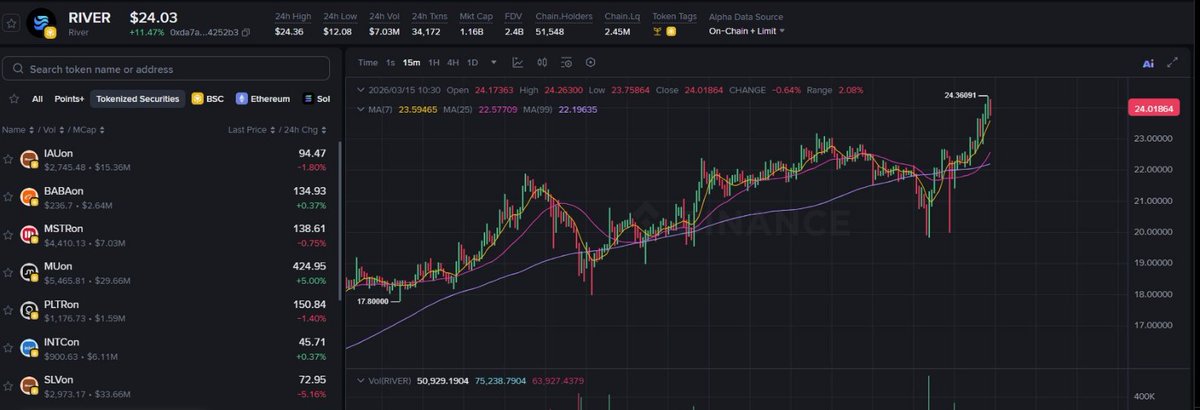This screenshot has height=410, width=1200.
Task: Switch to the Ethereum chain tab
Action: [262, 99]
